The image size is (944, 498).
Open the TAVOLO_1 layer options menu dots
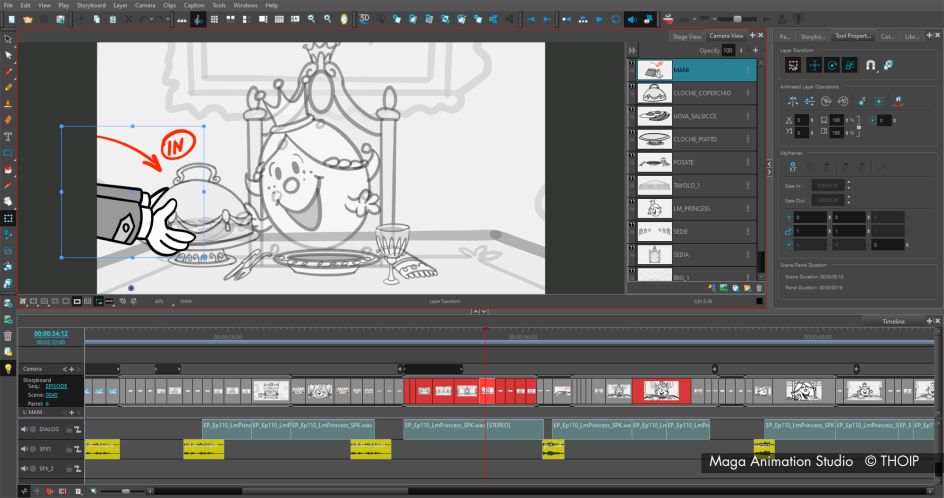[x=748, y=185]
